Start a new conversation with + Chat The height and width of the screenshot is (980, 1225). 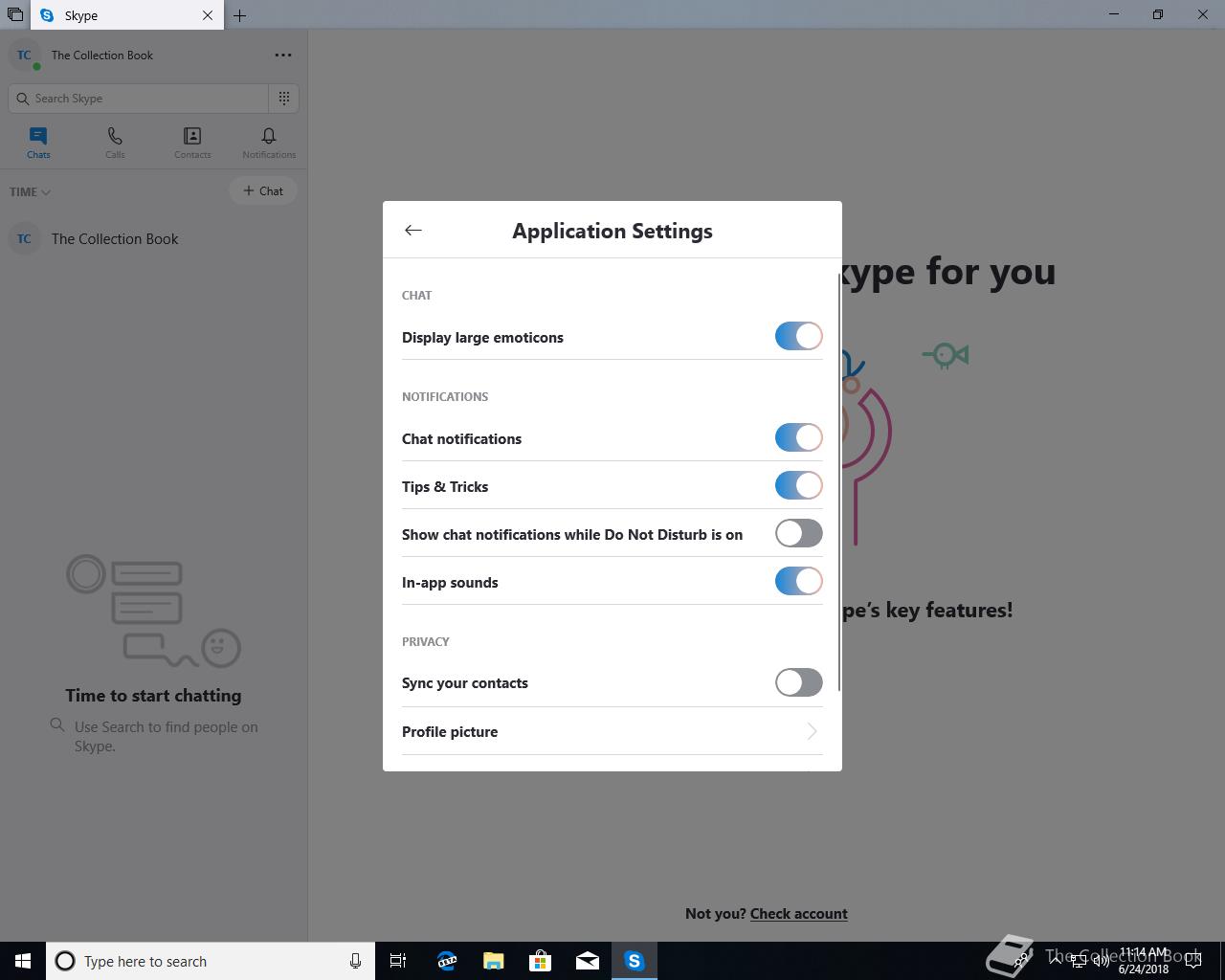pos(263,190)
